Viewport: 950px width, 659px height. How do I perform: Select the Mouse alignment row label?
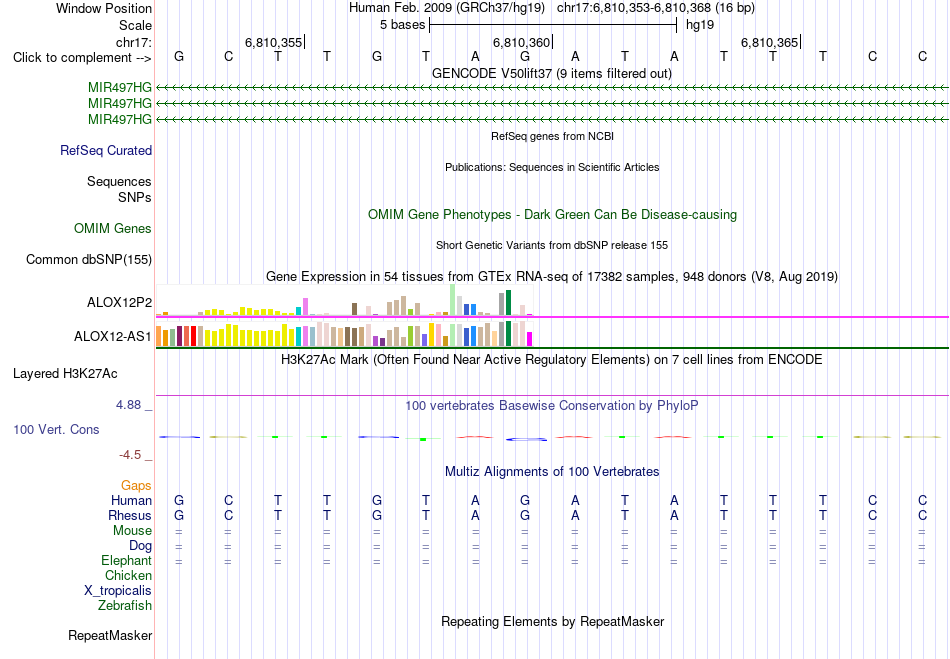pos(132,531)
